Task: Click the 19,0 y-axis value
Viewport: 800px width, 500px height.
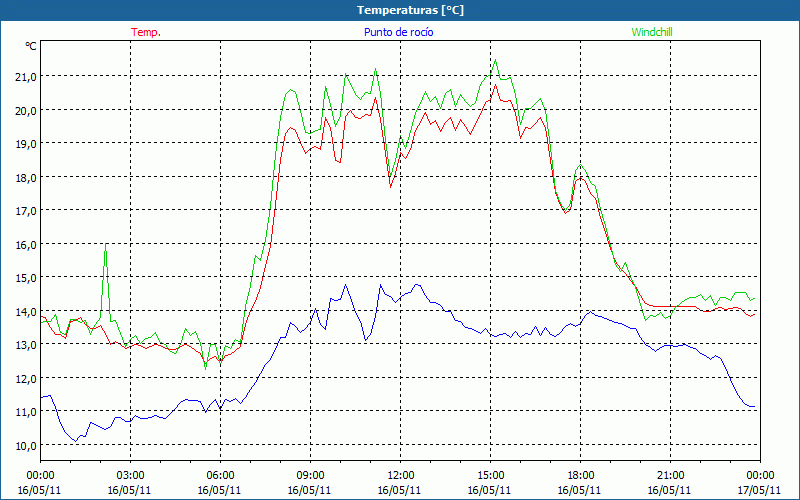Action: point(26,144)
